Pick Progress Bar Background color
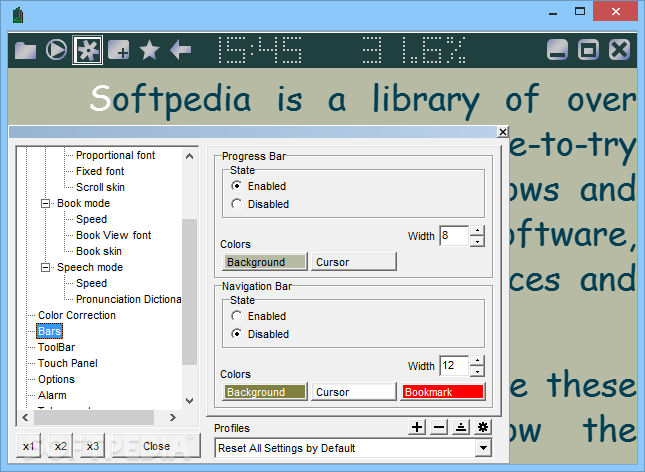645x472 pixels. point(265,262)
